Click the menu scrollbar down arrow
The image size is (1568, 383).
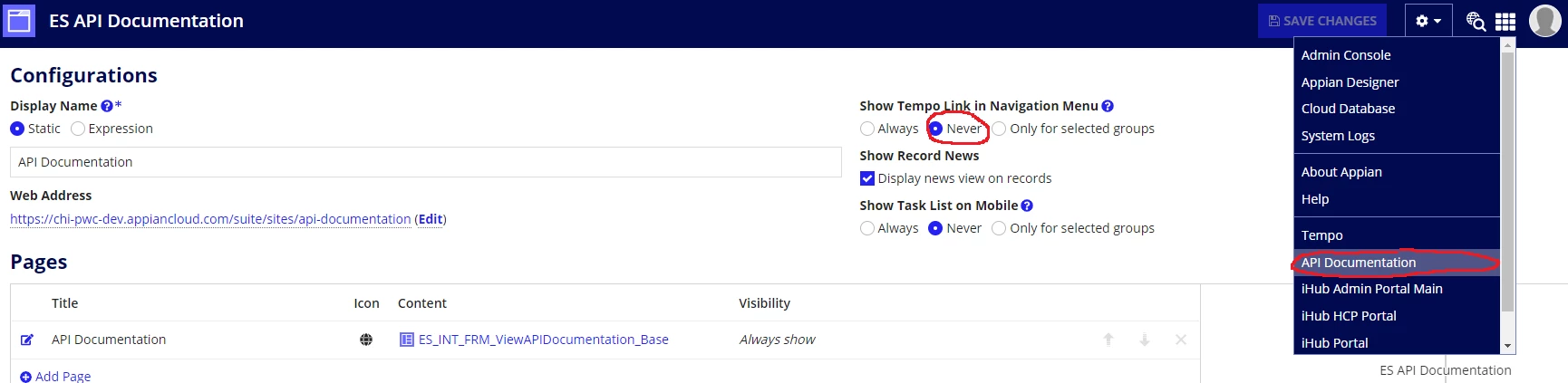[x=1508, y=346]
